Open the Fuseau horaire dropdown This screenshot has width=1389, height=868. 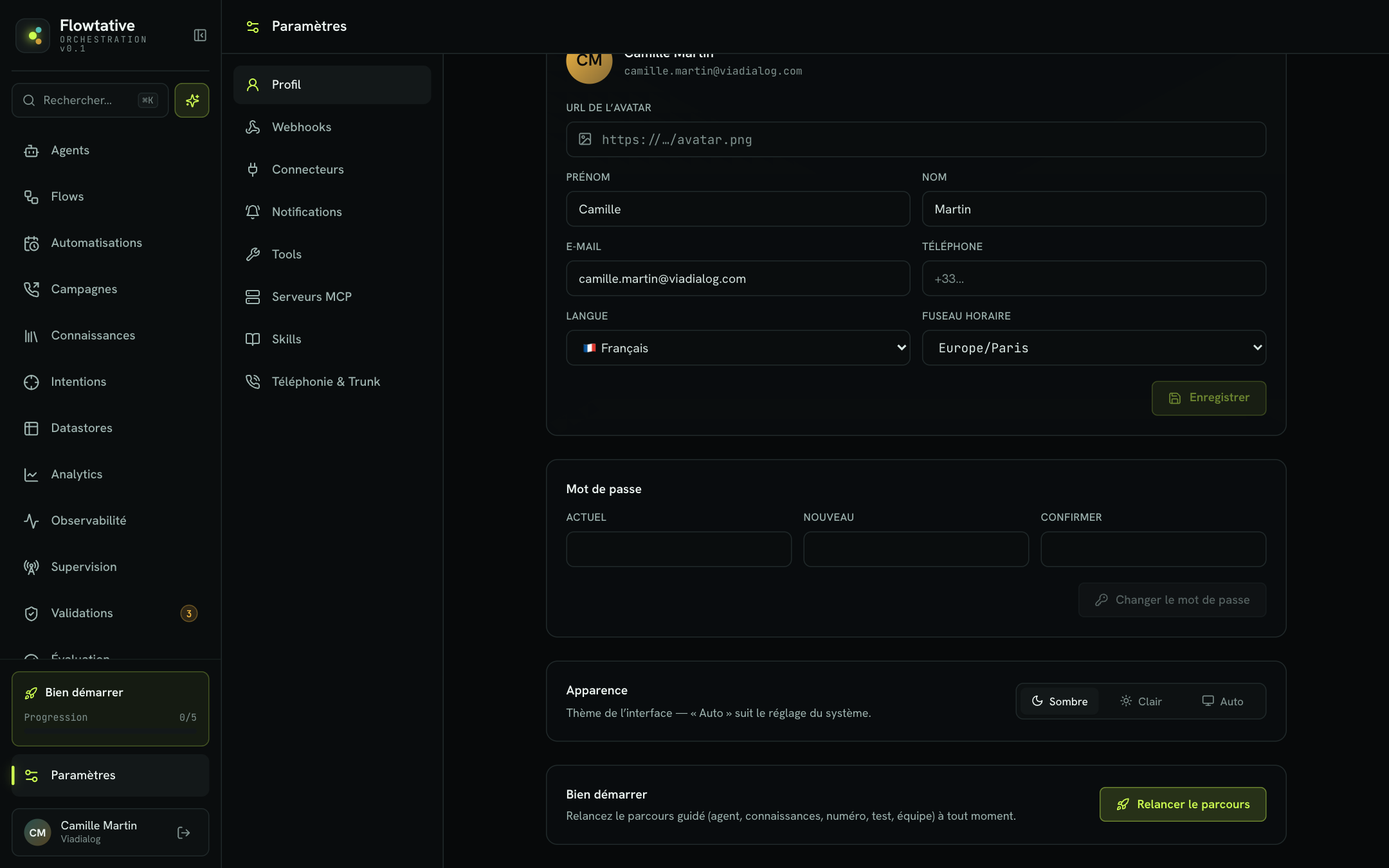(x=1094, y=348)
